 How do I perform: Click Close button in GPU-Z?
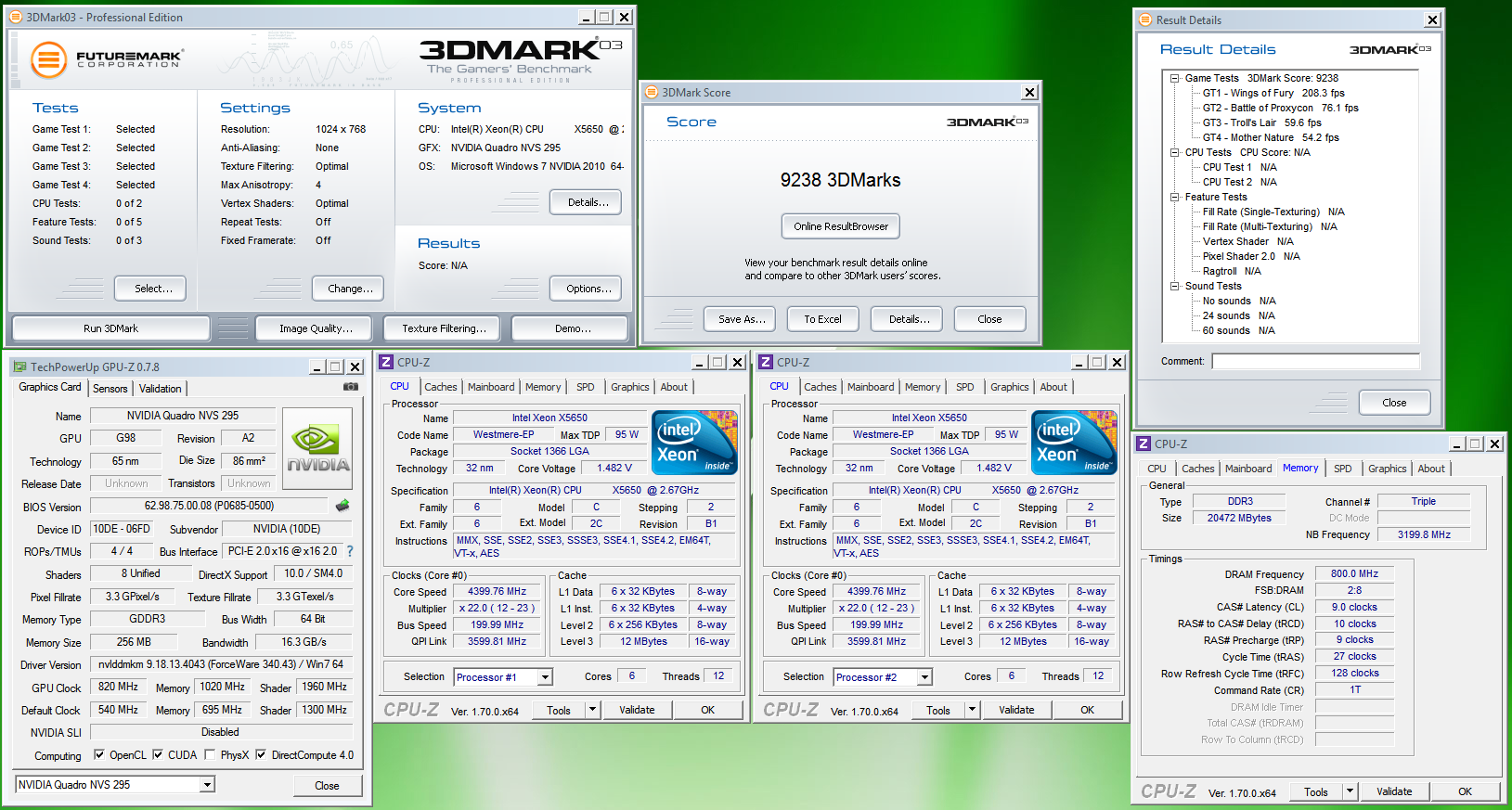[327, 785]
